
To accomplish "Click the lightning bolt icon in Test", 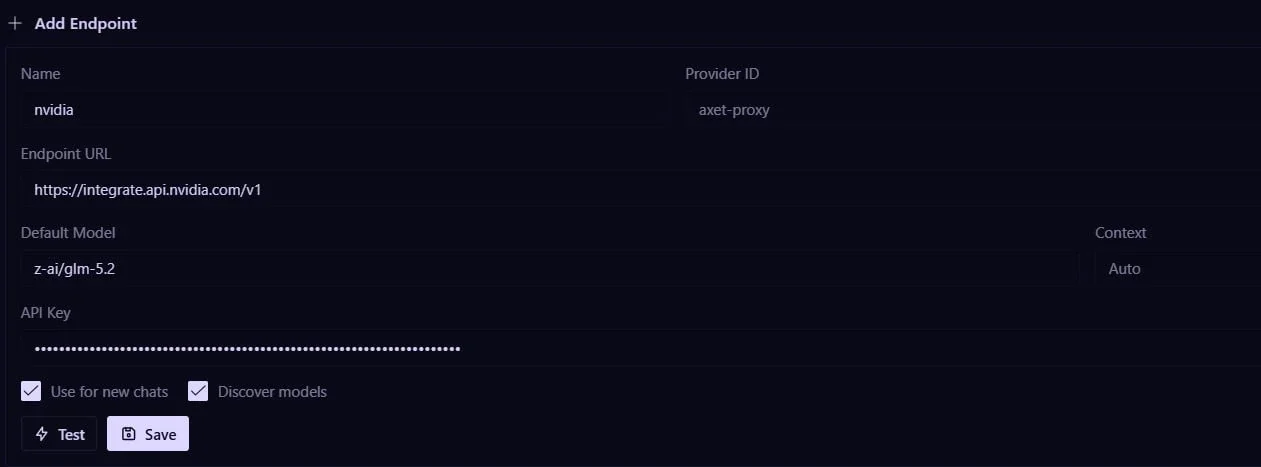I will click(x=42, y=434).
